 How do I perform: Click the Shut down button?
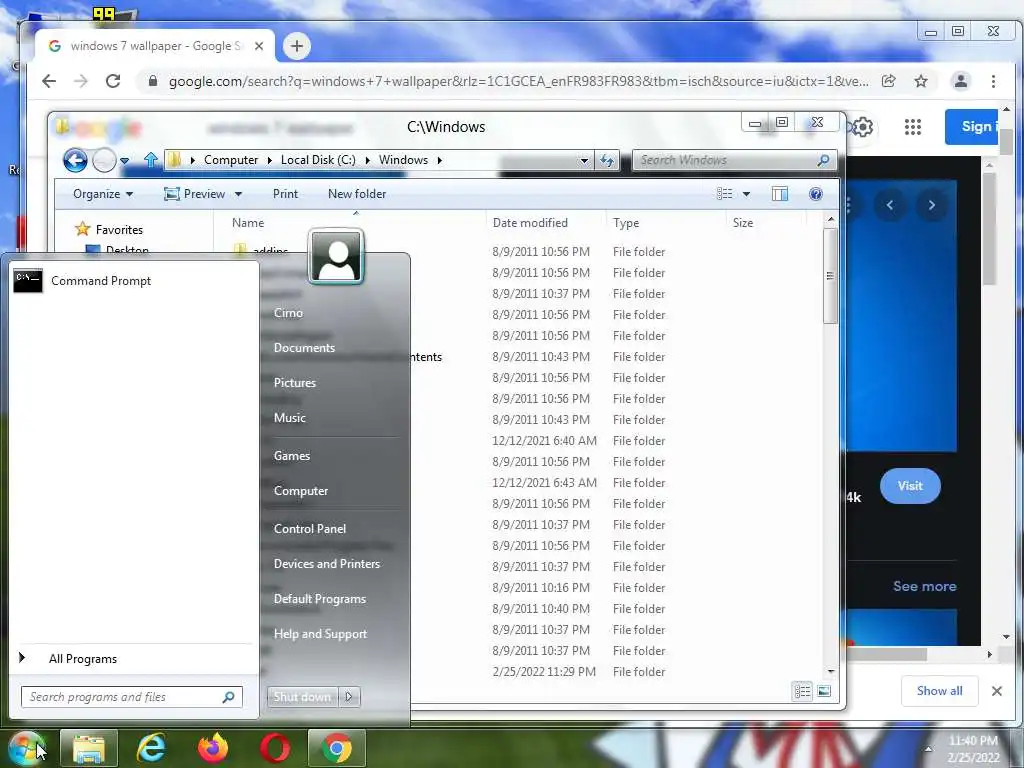point(302,697)
